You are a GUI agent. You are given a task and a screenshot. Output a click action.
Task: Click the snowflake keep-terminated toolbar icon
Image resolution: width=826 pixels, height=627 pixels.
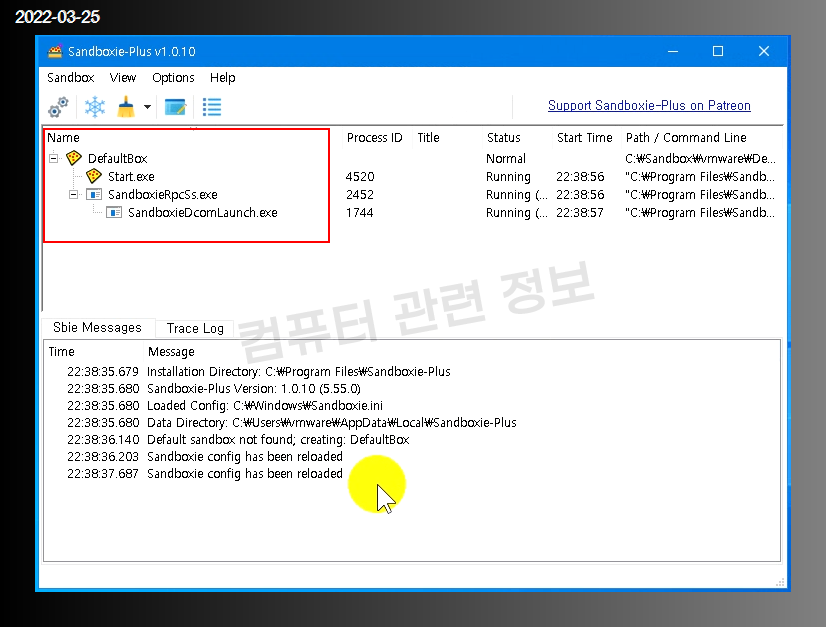coord(95,107)
